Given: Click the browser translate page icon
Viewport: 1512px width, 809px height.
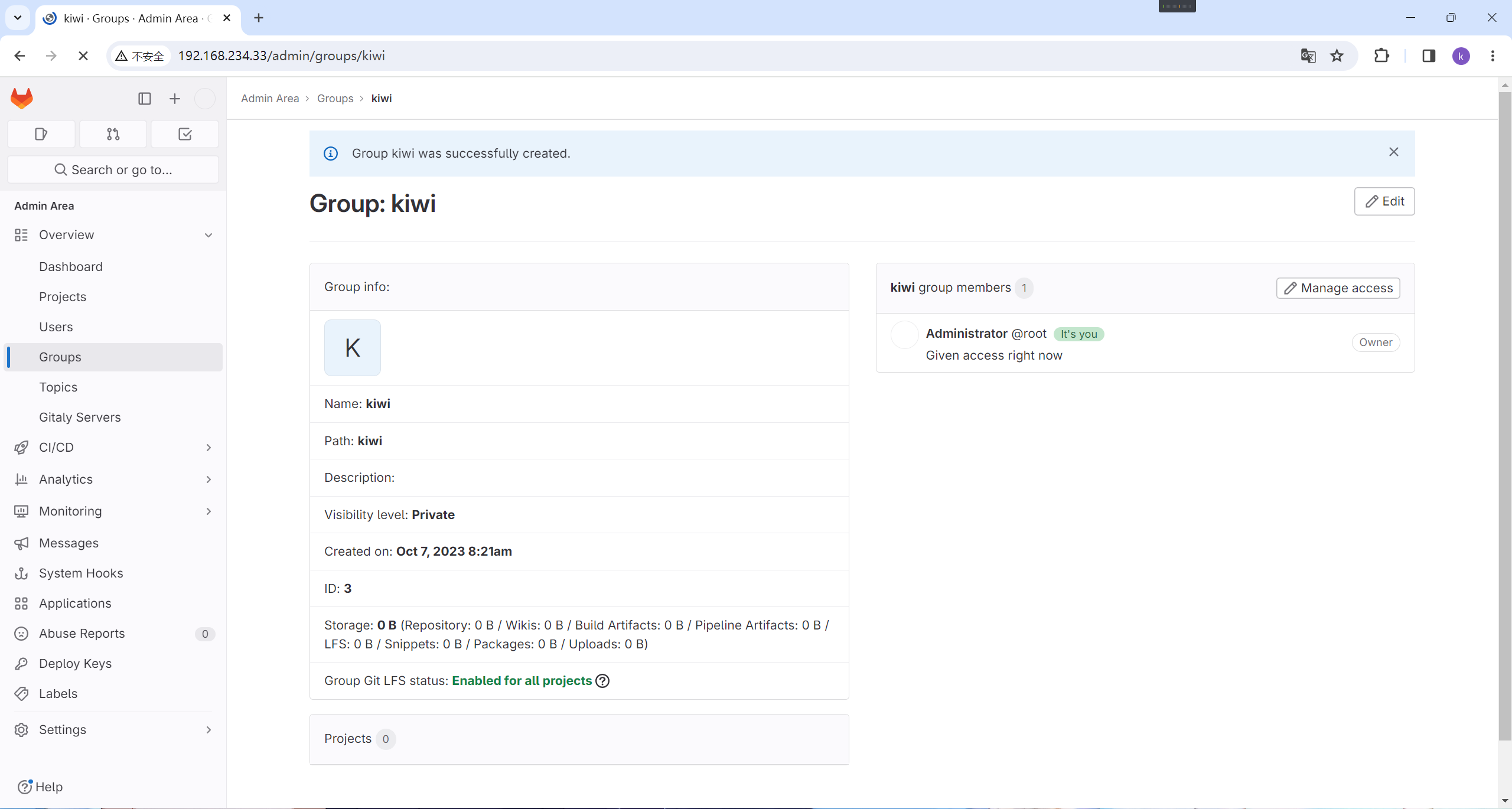Looking at the screenshot, I should click(1308, 56).
